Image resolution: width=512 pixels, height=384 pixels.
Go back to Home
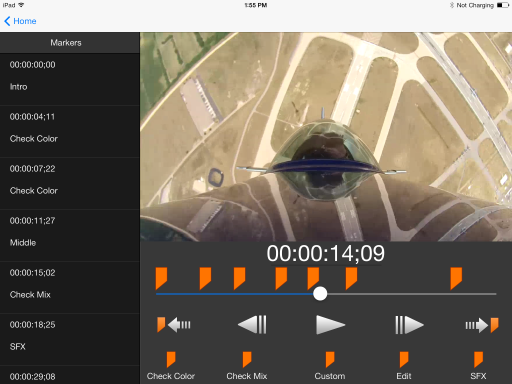click(x=20, y=21)
